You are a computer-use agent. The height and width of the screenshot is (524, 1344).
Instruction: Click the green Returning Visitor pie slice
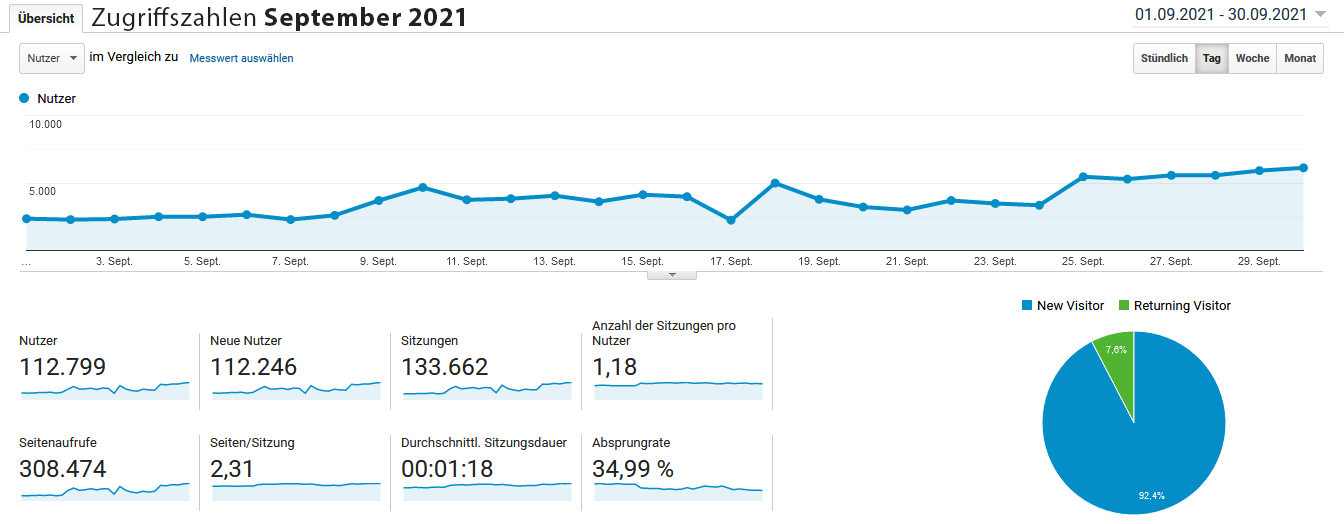[1116, 359]
